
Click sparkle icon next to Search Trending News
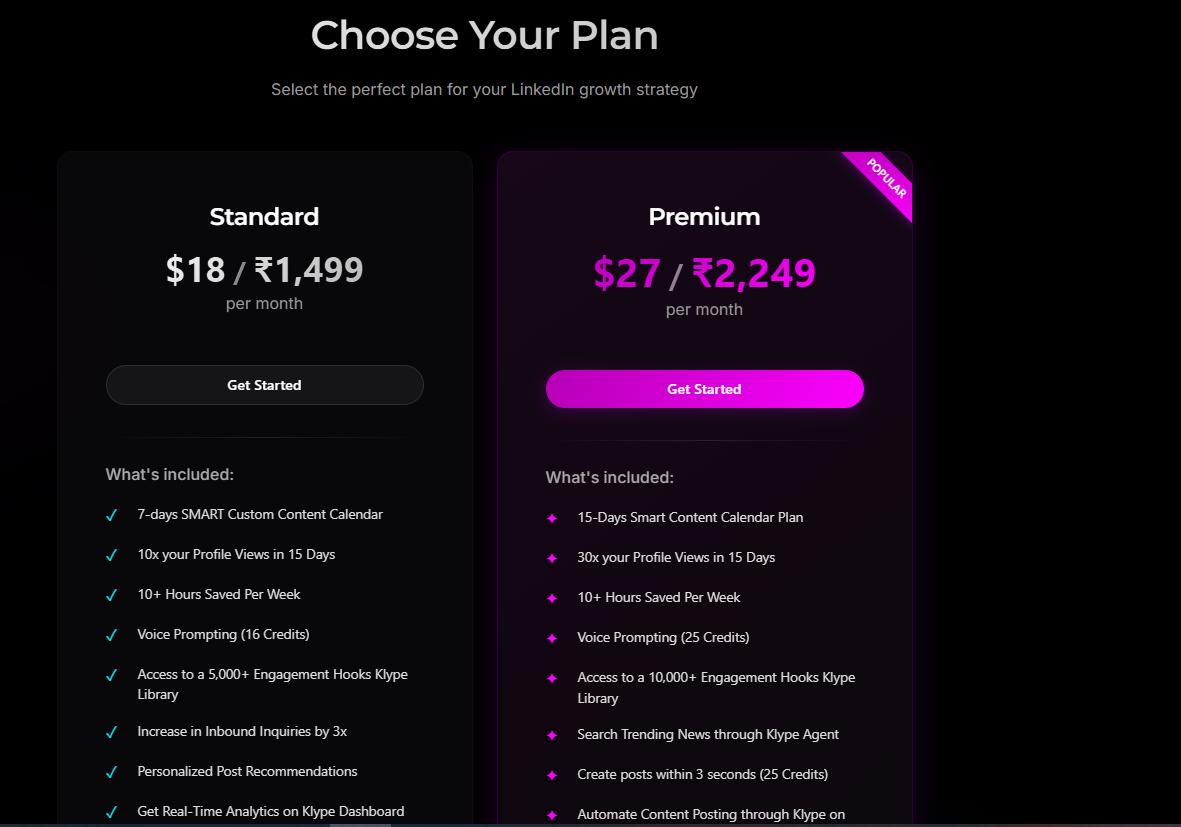coord(552,735)
